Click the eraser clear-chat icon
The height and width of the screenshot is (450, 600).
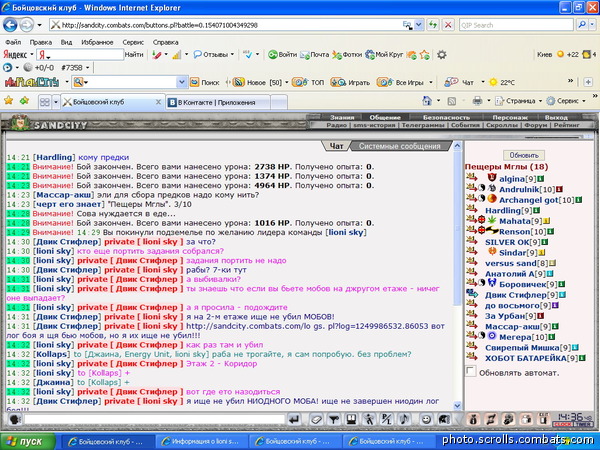[x=316, y=420]
